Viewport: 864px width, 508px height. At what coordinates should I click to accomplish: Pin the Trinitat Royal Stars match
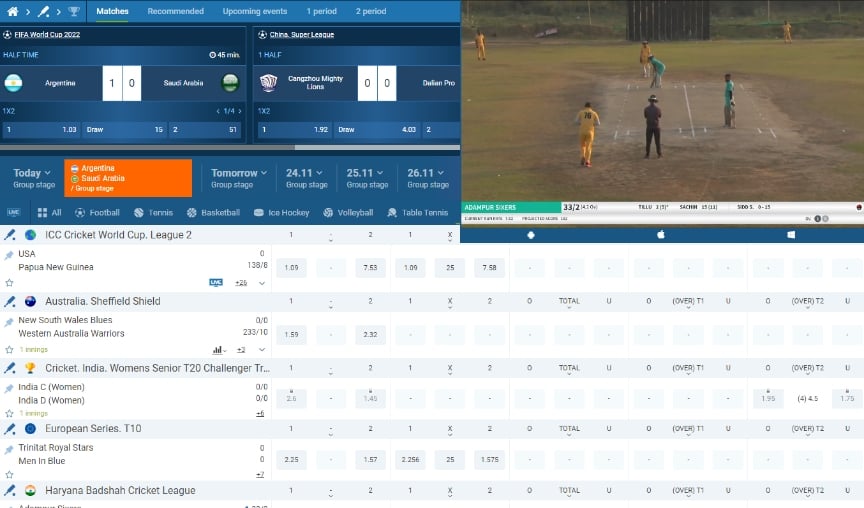click(9, 448)
